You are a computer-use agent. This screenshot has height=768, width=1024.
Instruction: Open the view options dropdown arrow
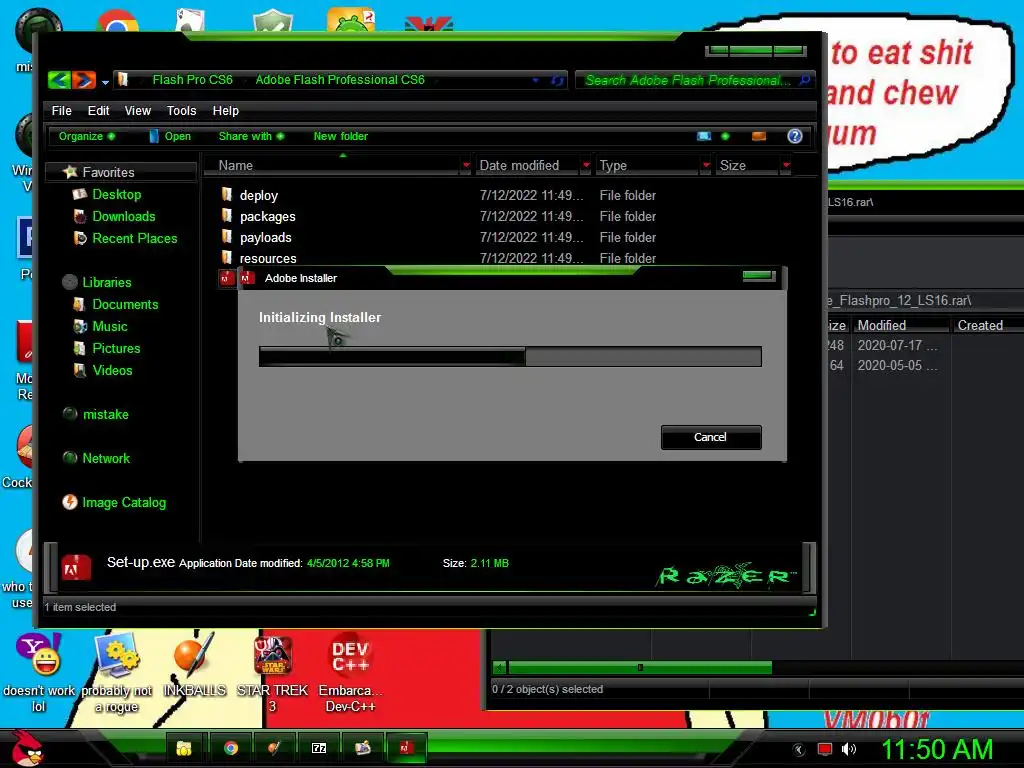pos(725,136)
